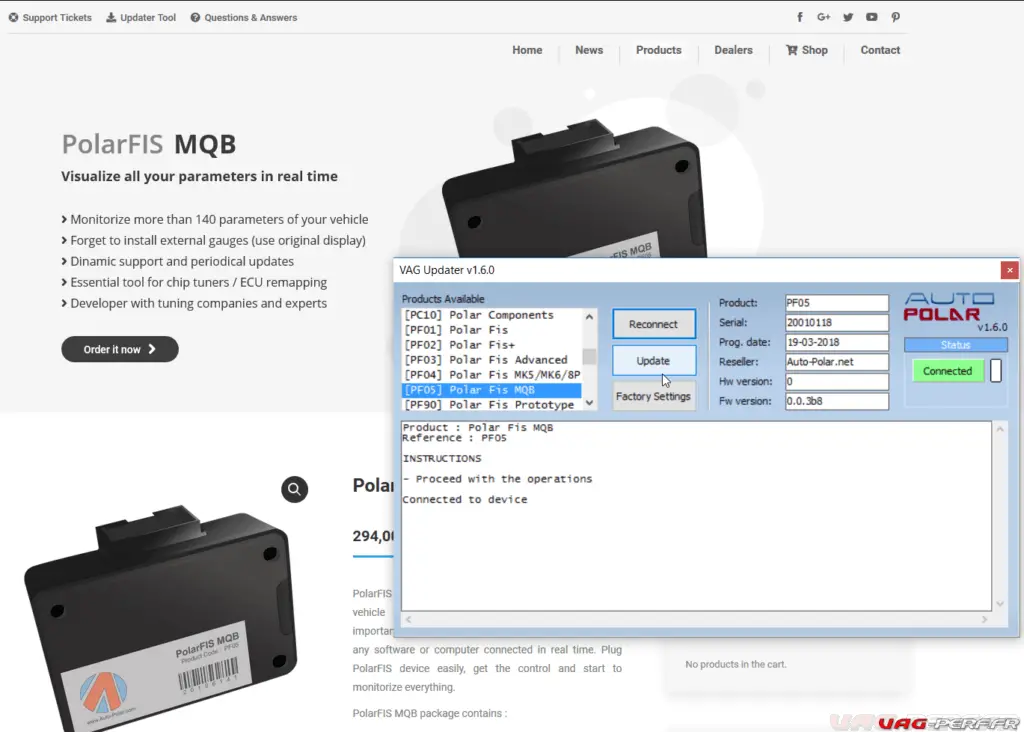Click the white indicator box beside Connected
Image resolution: width=1024 pixels, height=732 pixels.
click(x=995, y=371)
